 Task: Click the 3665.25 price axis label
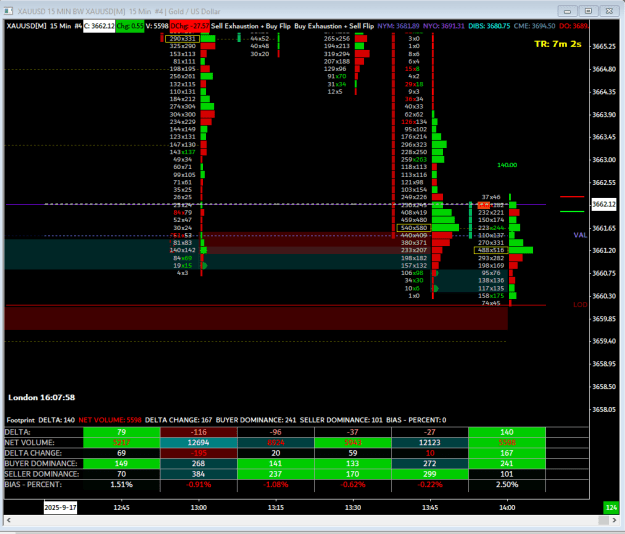click(604, 46)
